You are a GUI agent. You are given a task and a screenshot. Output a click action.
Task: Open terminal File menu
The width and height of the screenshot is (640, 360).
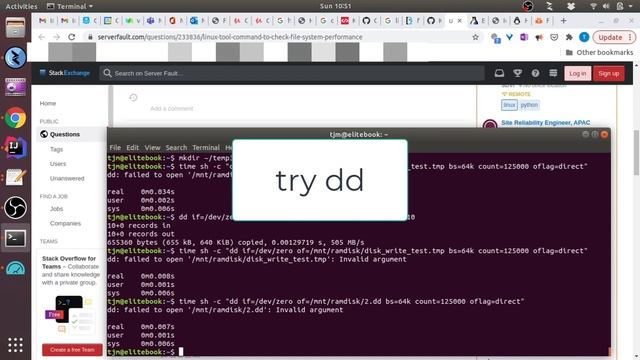115,147
